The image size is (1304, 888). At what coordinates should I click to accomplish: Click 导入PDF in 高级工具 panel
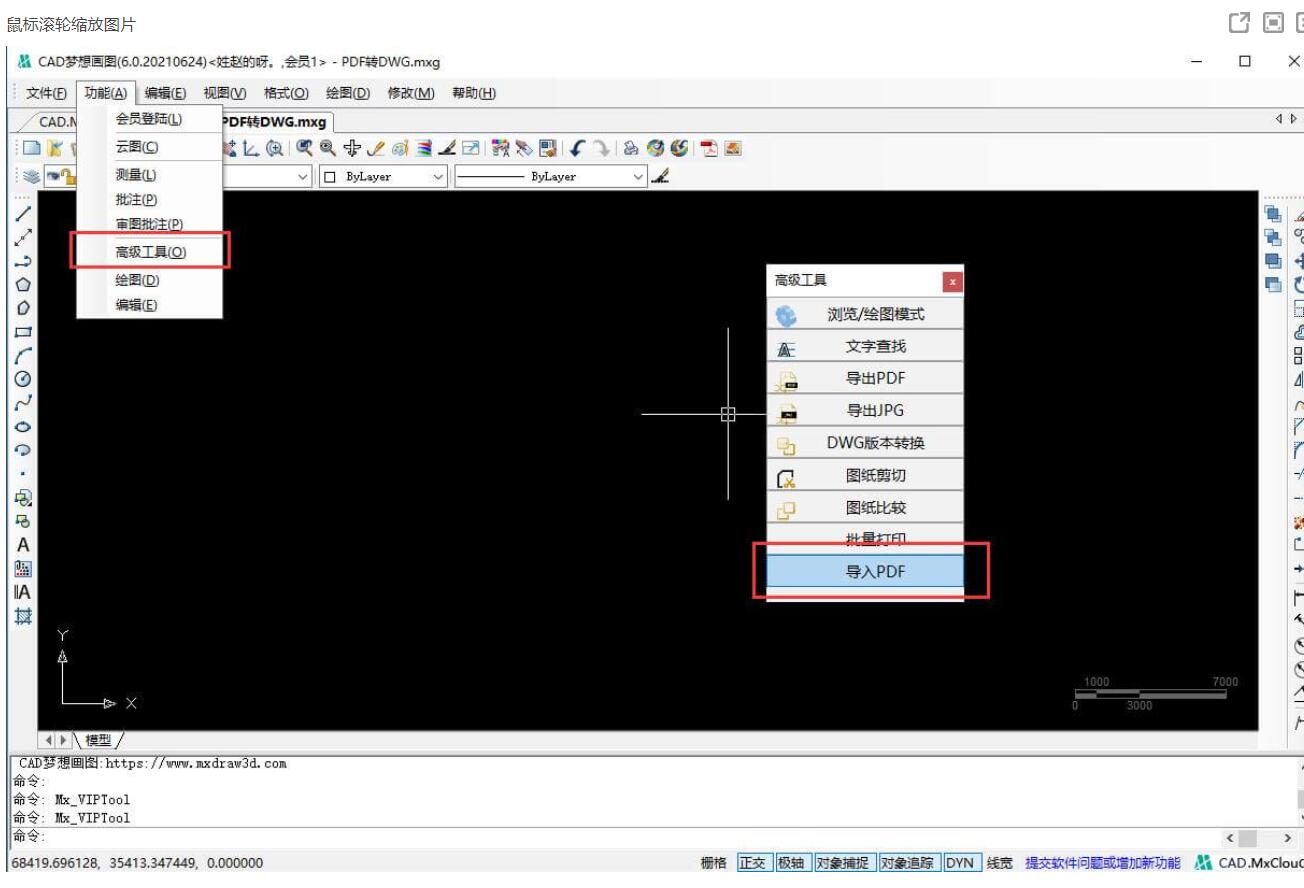tap(865, 572)
